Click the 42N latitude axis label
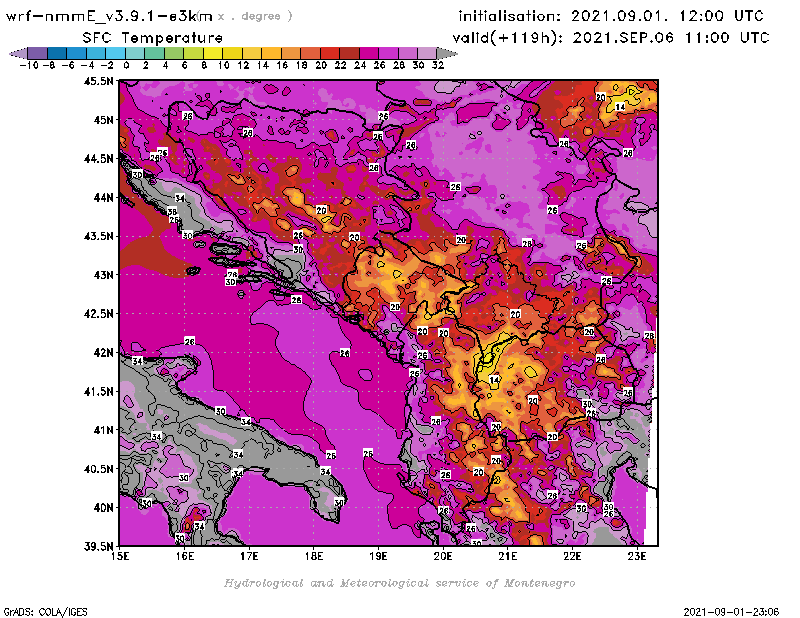The height and width of the screenshot is (618, 800). [103, 353]
